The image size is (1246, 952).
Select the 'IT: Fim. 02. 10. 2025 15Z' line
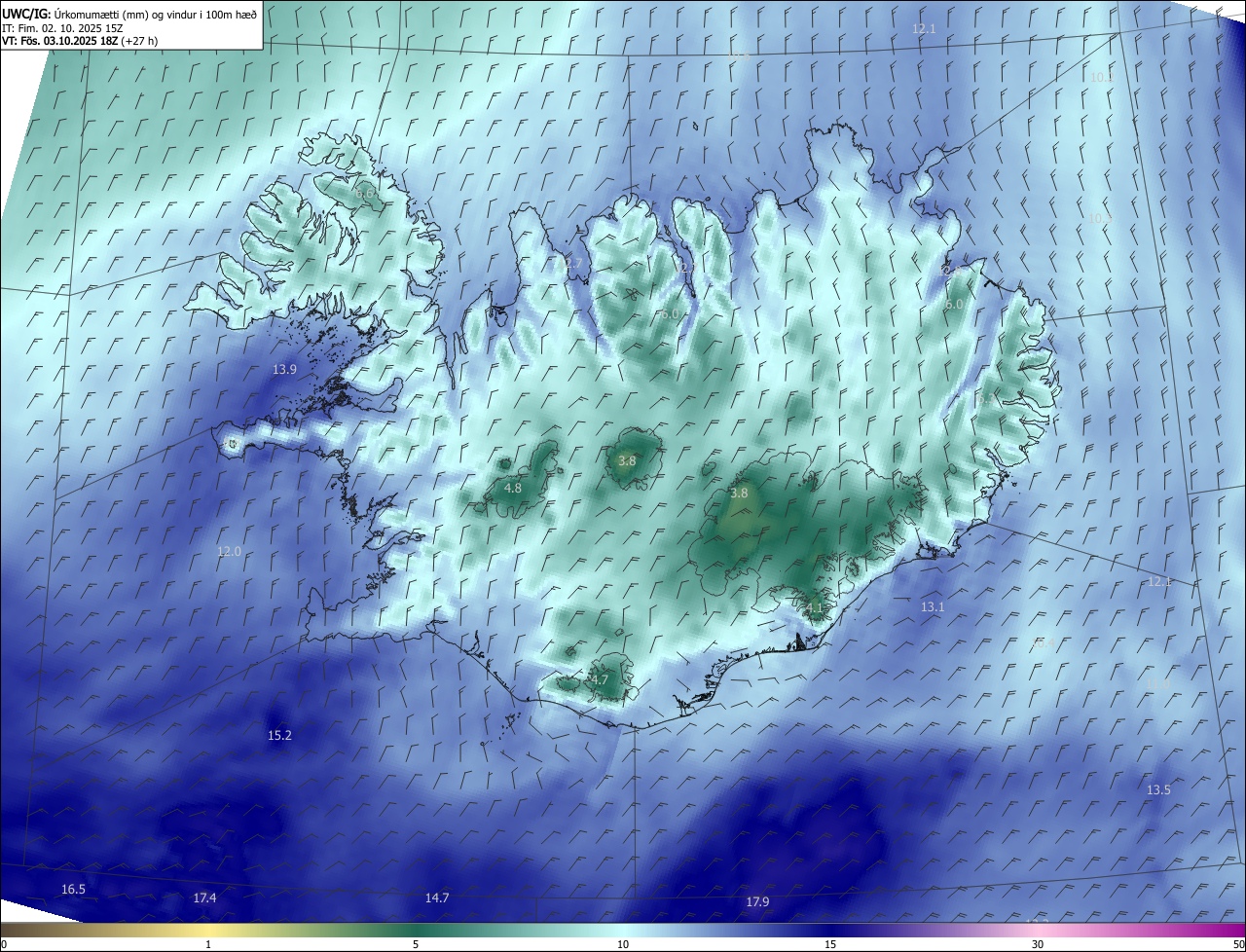(x=62, y=28)
